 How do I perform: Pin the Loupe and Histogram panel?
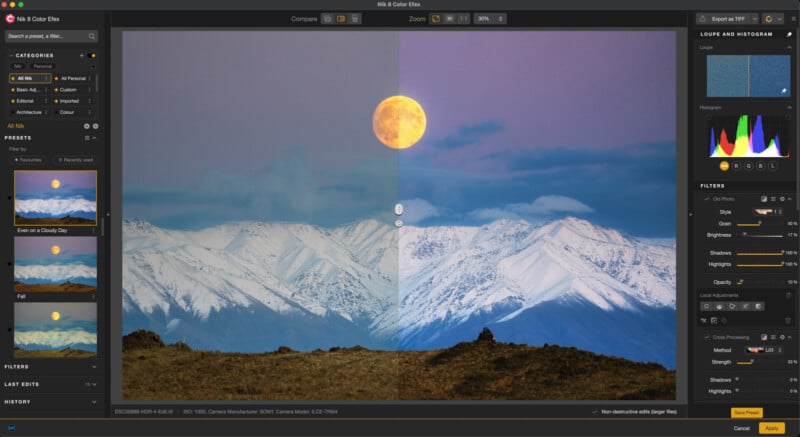[x=789, y=33]
